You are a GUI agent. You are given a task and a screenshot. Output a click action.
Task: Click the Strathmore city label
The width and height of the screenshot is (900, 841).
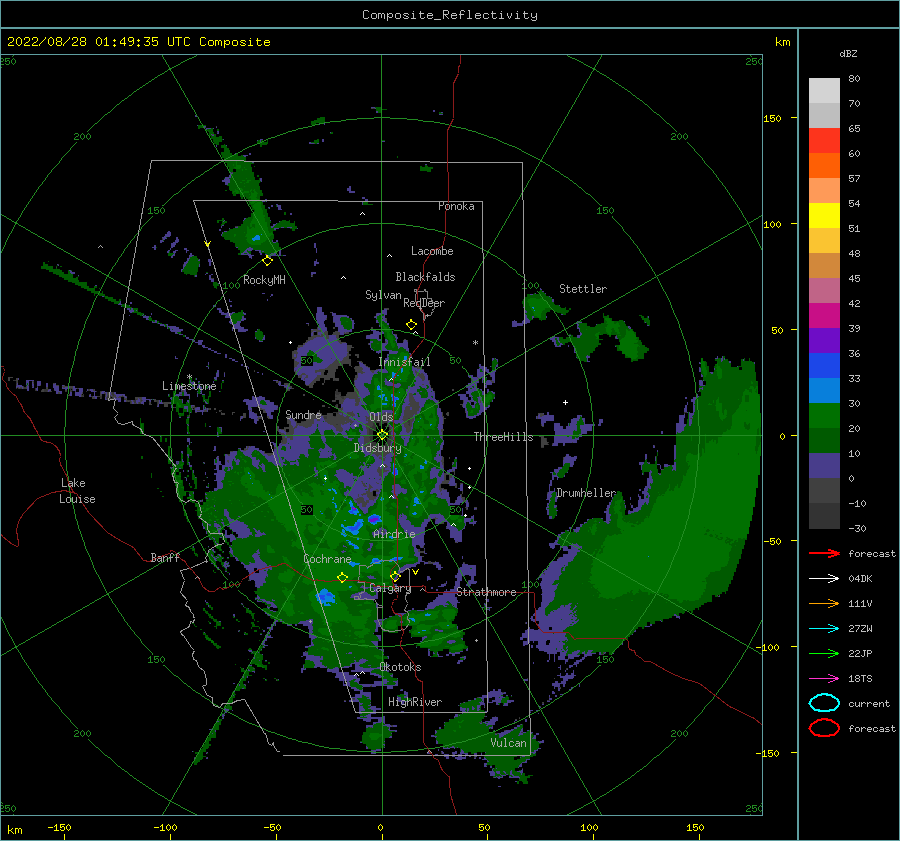486,592
